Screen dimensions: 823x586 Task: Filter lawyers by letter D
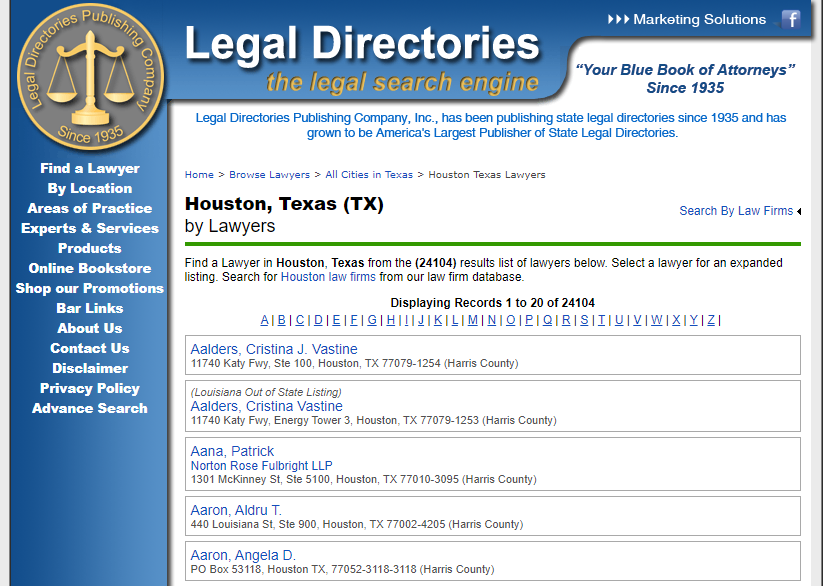point(318,320)
